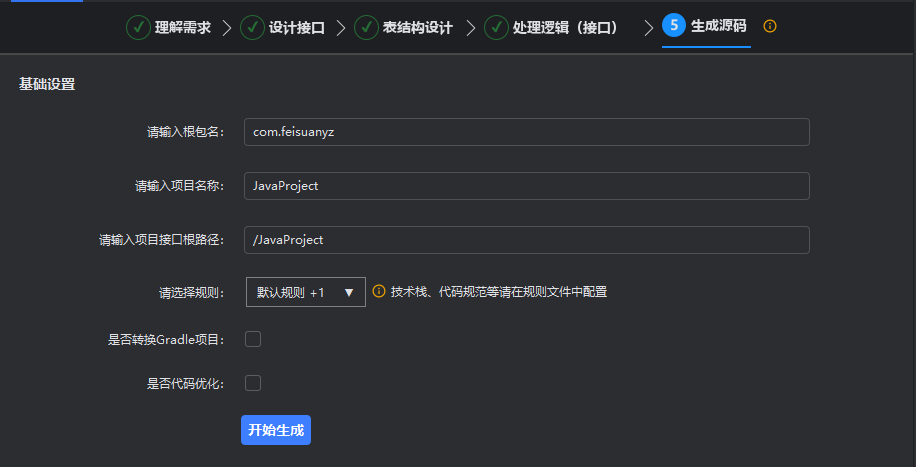Image resolution: width=916 pixels, height=467 pixels.
Task: Open the 默认规则 +1 rule dropdown
Action: coord(305,292)
